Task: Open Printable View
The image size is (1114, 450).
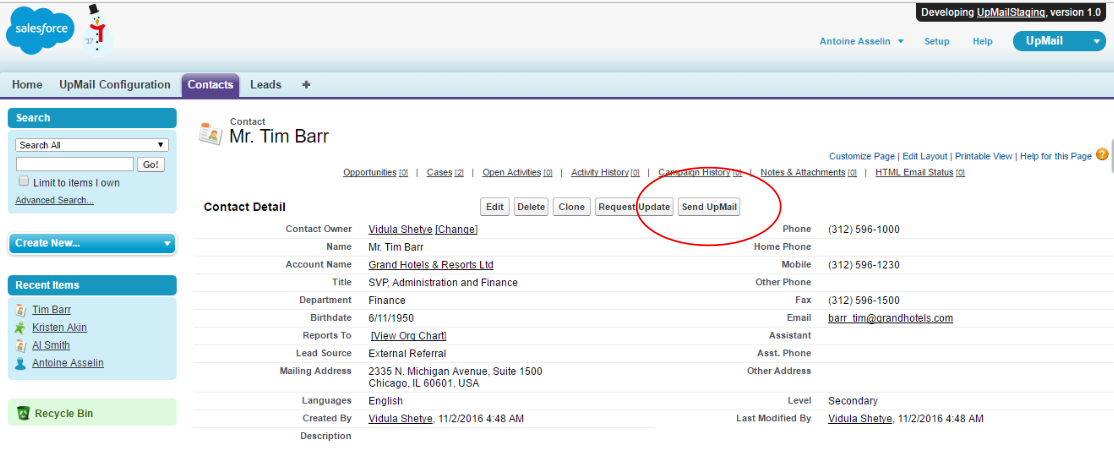Action: (x=983, y=156)
